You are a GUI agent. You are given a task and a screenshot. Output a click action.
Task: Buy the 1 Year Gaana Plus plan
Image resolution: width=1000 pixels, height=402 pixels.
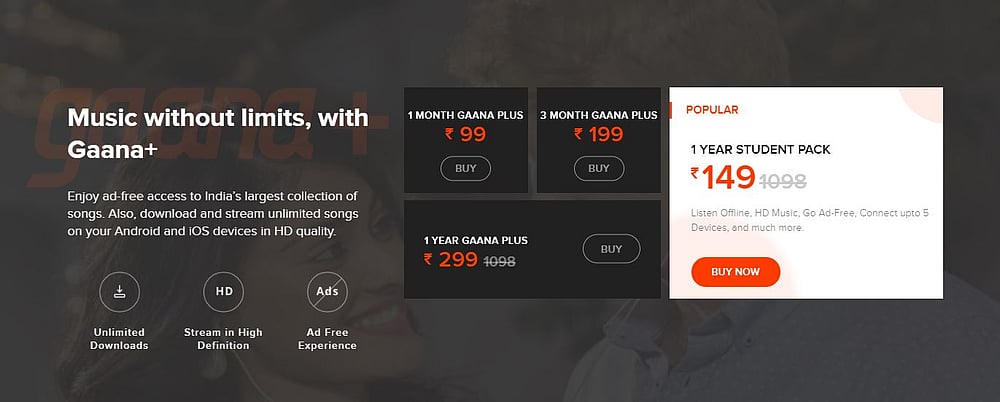(610, 249)
